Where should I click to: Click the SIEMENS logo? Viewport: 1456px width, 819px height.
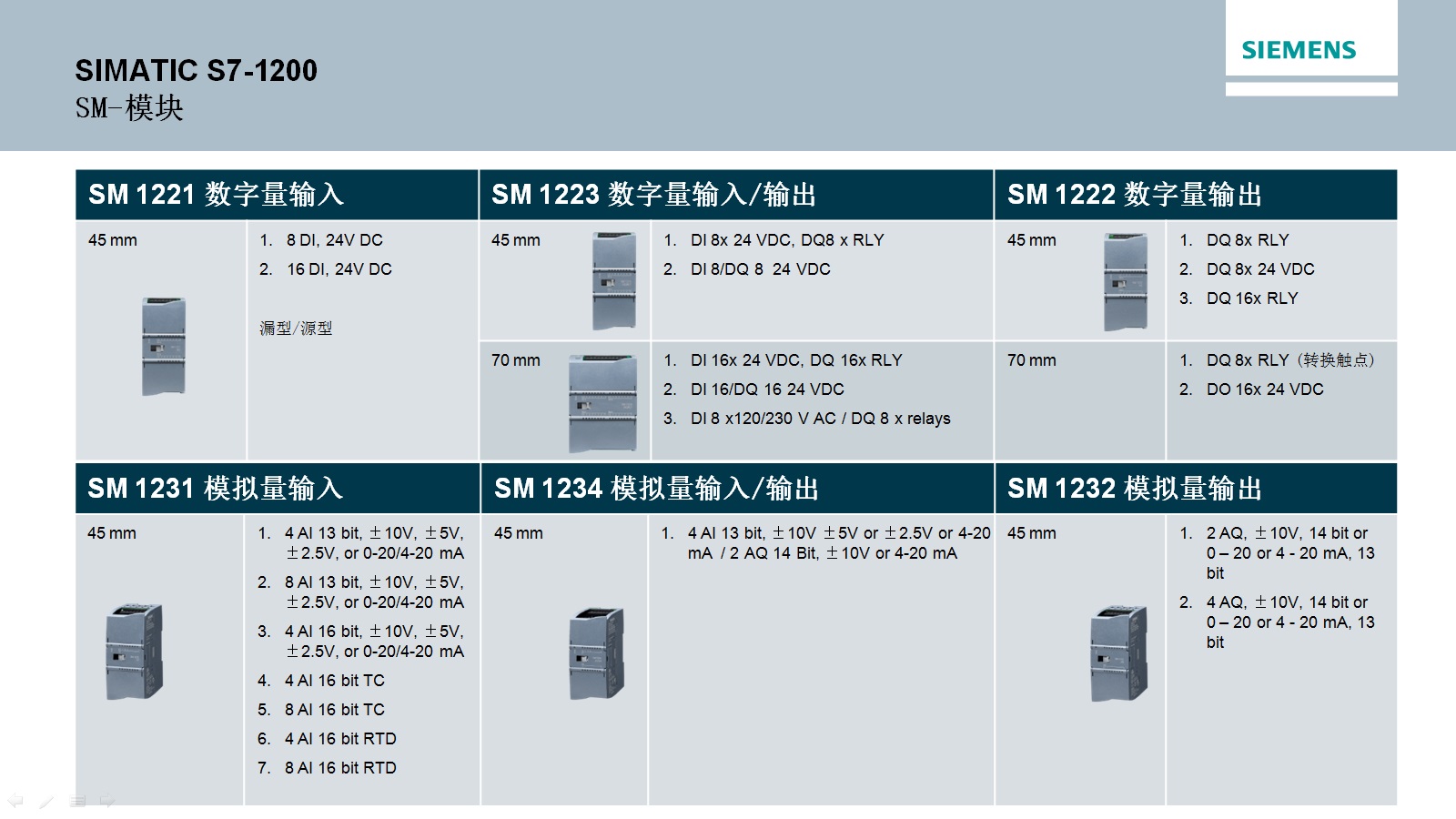pyautogui.click(x=1299, y=50)
